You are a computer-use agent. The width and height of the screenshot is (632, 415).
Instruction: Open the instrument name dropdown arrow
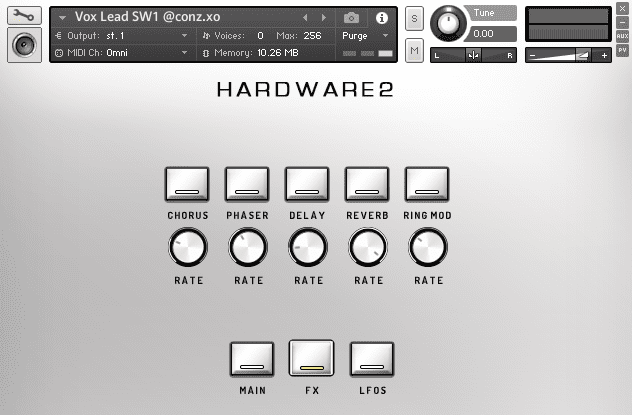click(x=62, y=18)
